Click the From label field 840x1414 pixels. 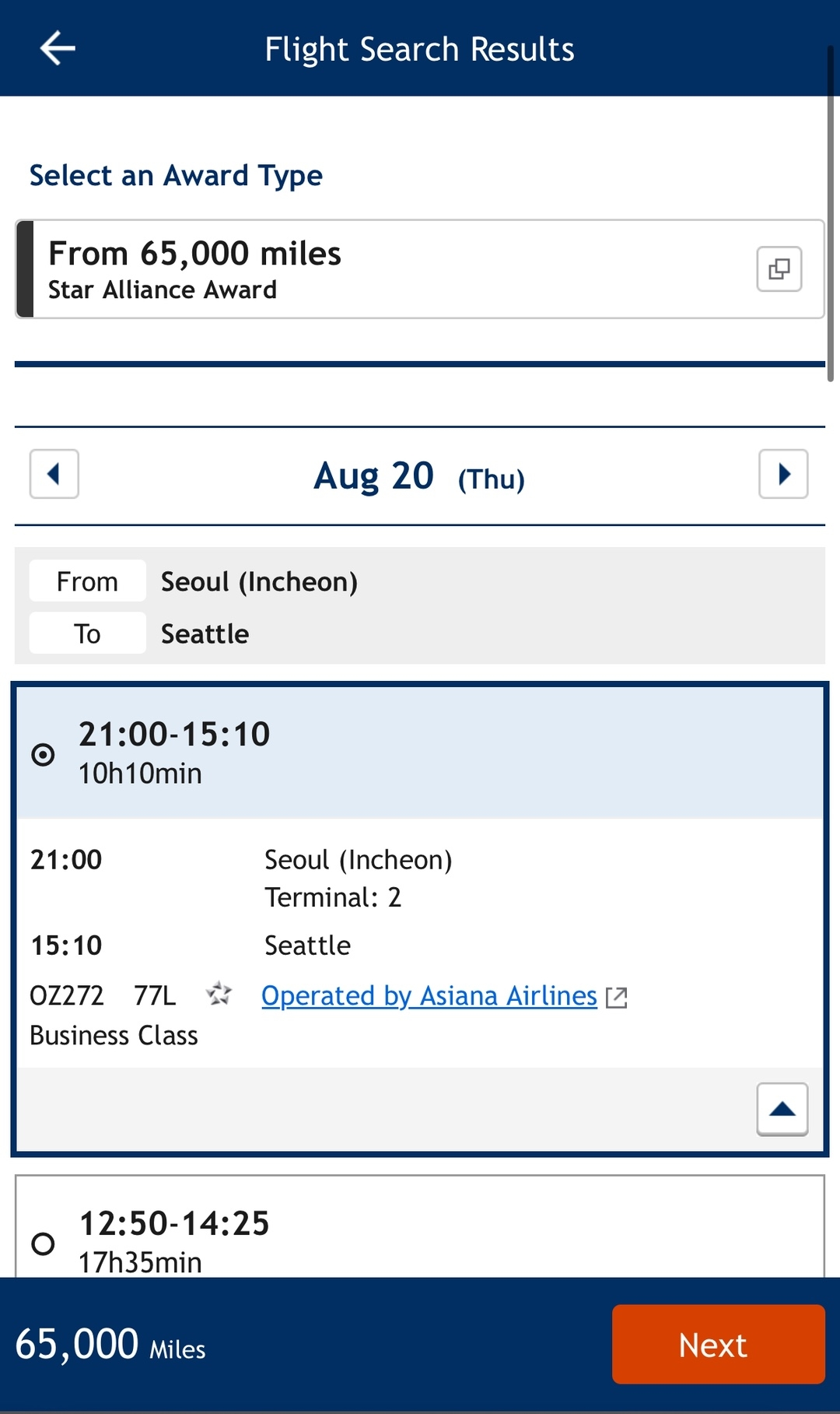[88, 581]
